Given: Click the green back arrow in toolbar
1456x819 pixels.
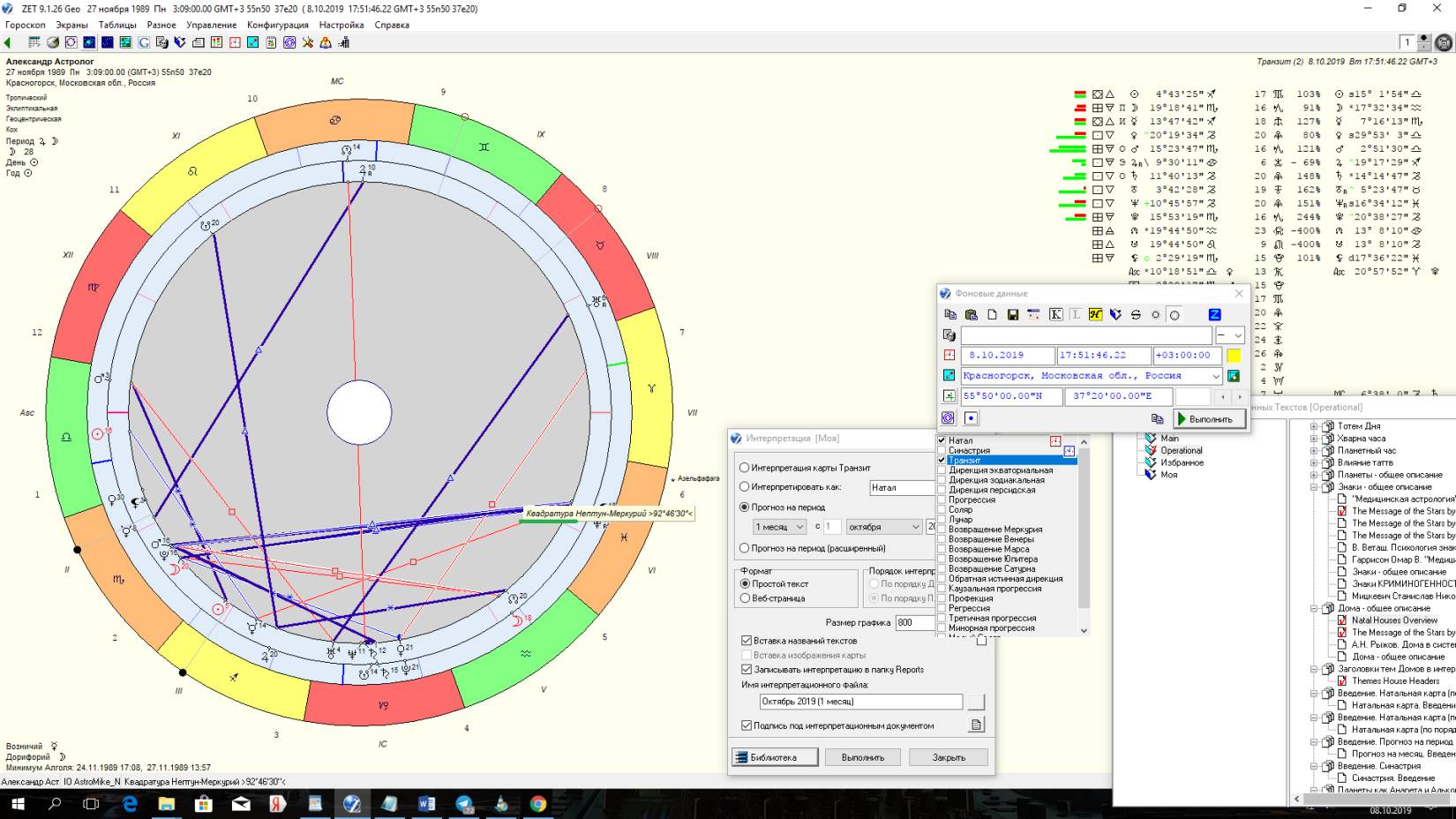Looking at the screenshot, I should tap(8, 42).
